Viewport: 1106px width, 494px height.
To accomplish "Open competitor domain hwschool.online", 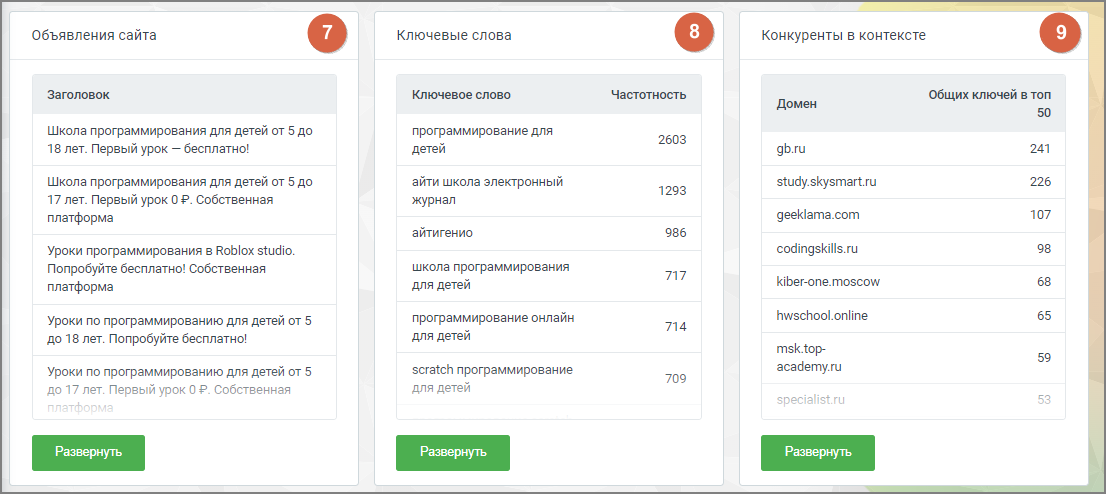I will point(822,315).
